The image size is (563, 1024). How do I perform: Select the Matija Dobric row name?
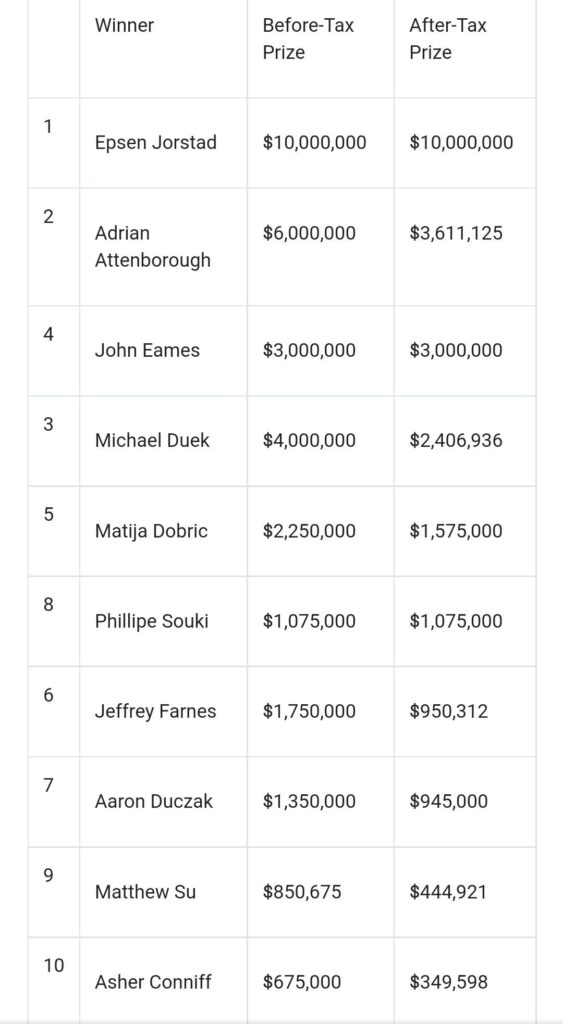pos(151,530)
